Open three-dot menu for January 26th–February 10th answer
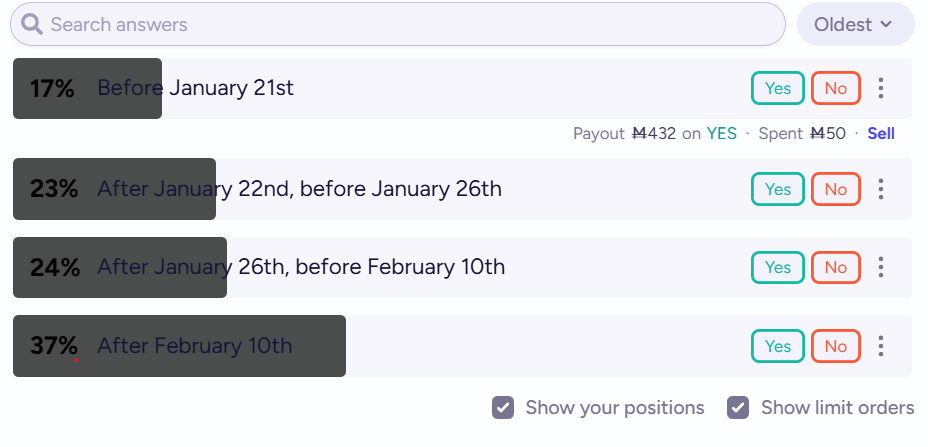This screenshot has height=447, width=928. (881, 267)
